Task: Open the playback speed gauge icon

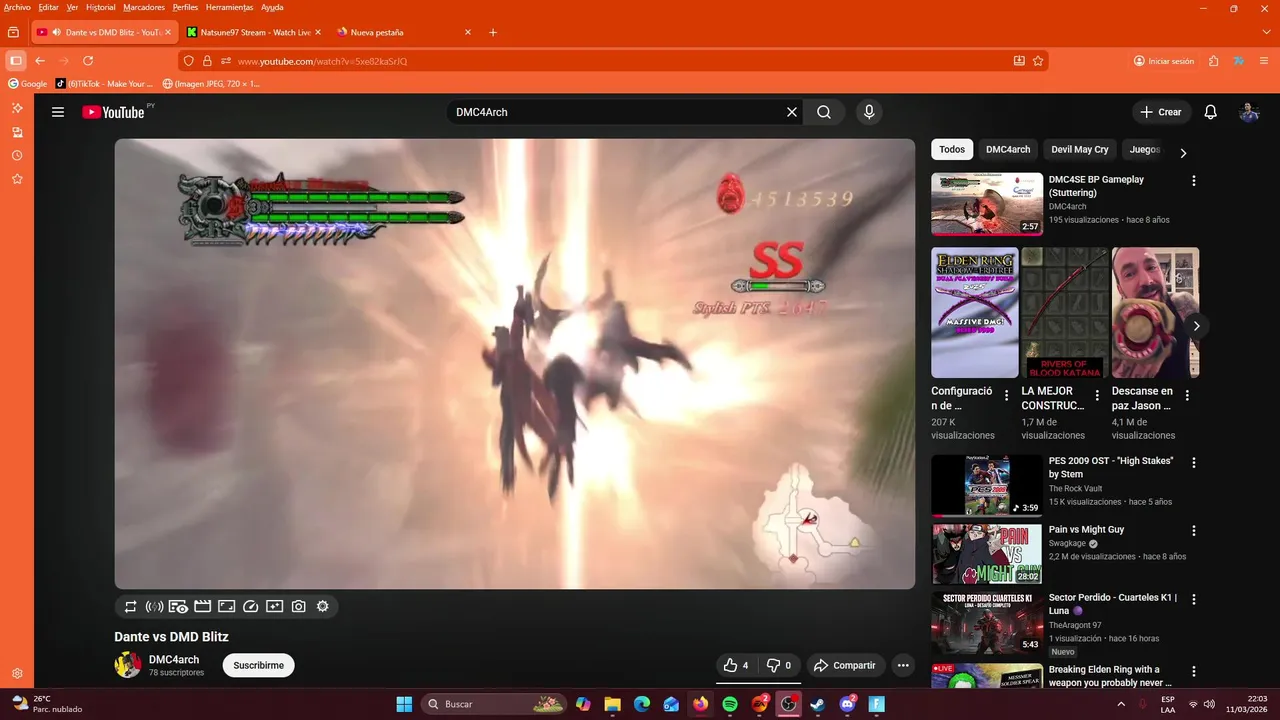Action: coord(250,606)
